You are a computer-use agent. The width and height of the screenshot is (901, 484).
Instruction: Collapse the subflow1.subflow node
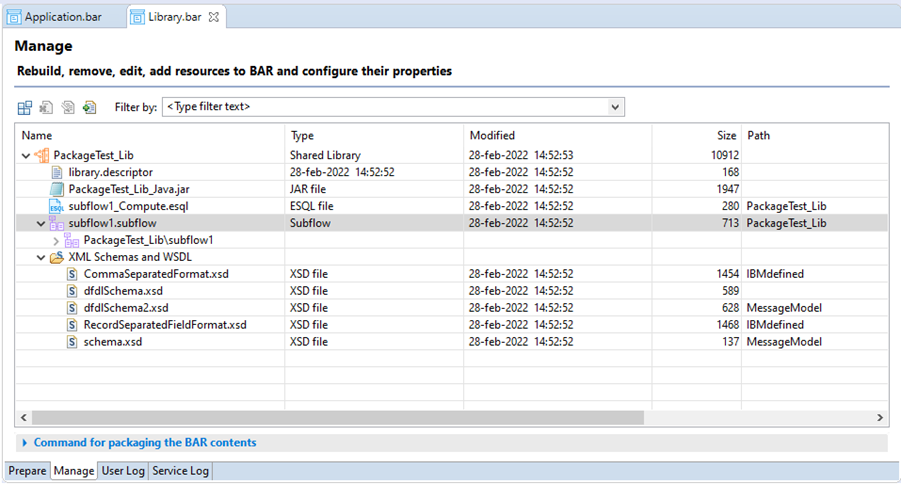point(41,224)
